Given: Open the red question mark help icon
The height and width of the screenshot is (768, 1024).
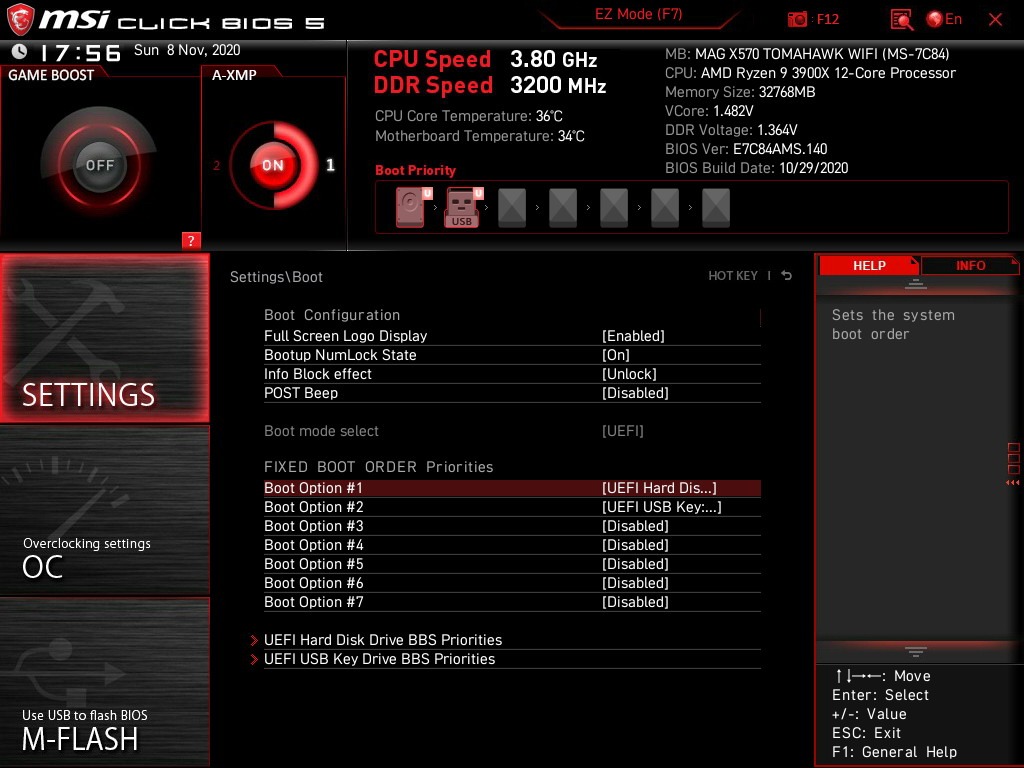Looking at the screenshot, I should 191,240.
